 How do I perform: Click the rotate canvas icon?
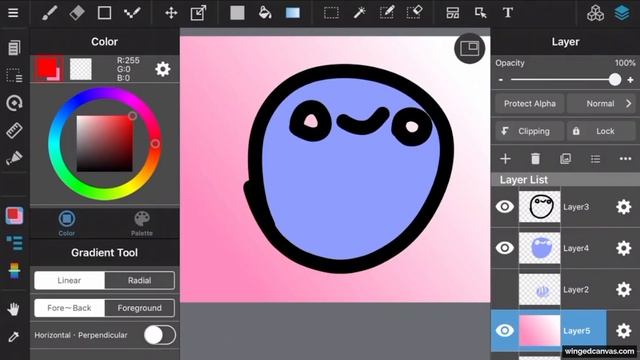(14, 103)
